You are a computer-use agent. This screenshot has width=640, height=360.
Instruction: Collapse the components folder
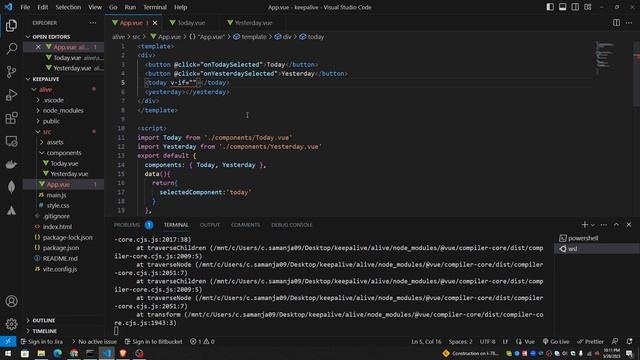pos(64,153)
